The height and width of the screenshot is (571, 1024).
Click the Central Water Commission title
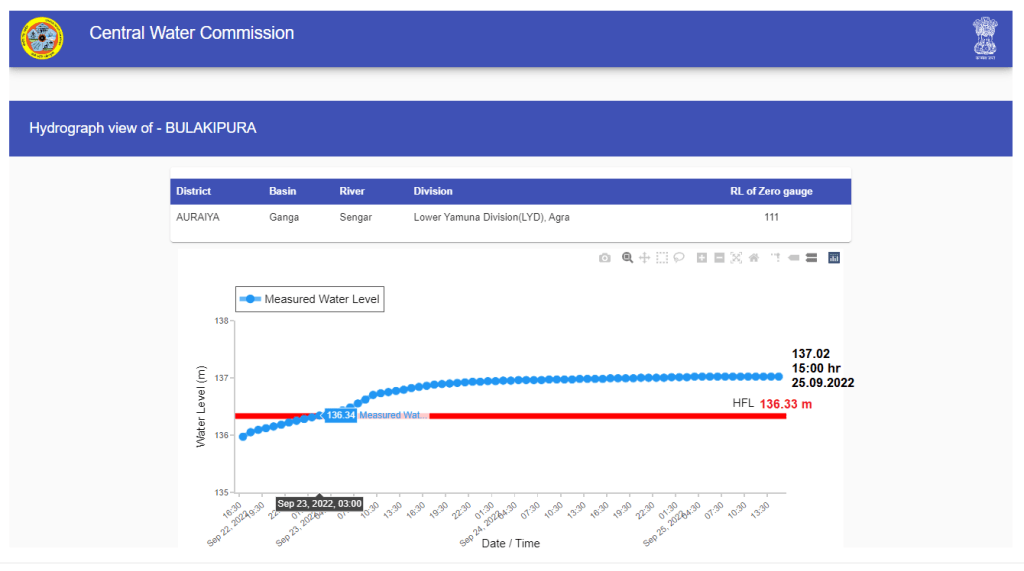click(192, 33)
